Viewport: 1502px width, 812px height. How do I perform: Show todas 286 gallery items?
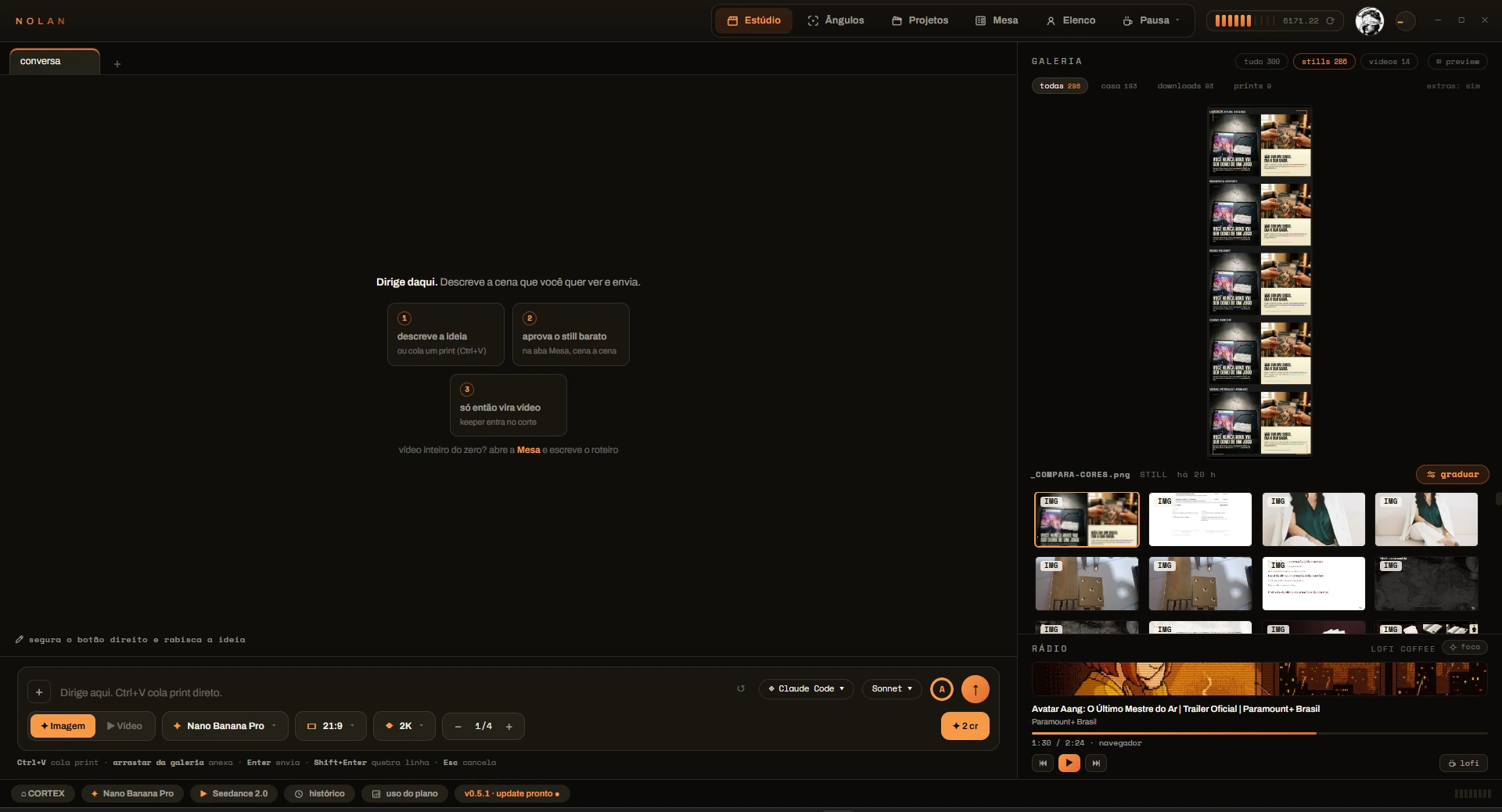tap(1060, 86)
